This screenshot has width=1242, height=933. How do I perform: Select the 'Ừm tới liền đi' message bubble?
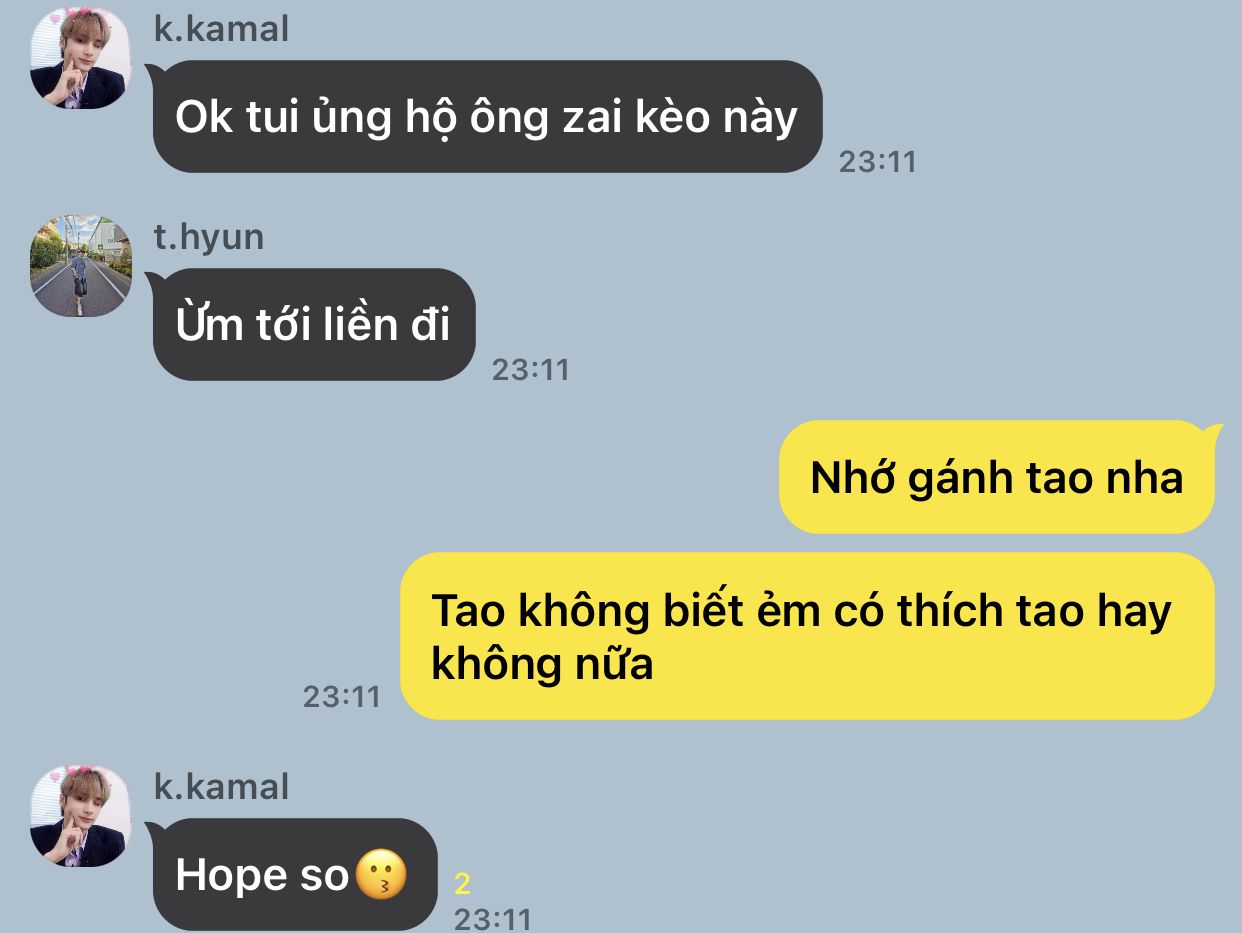click(314, 324)
